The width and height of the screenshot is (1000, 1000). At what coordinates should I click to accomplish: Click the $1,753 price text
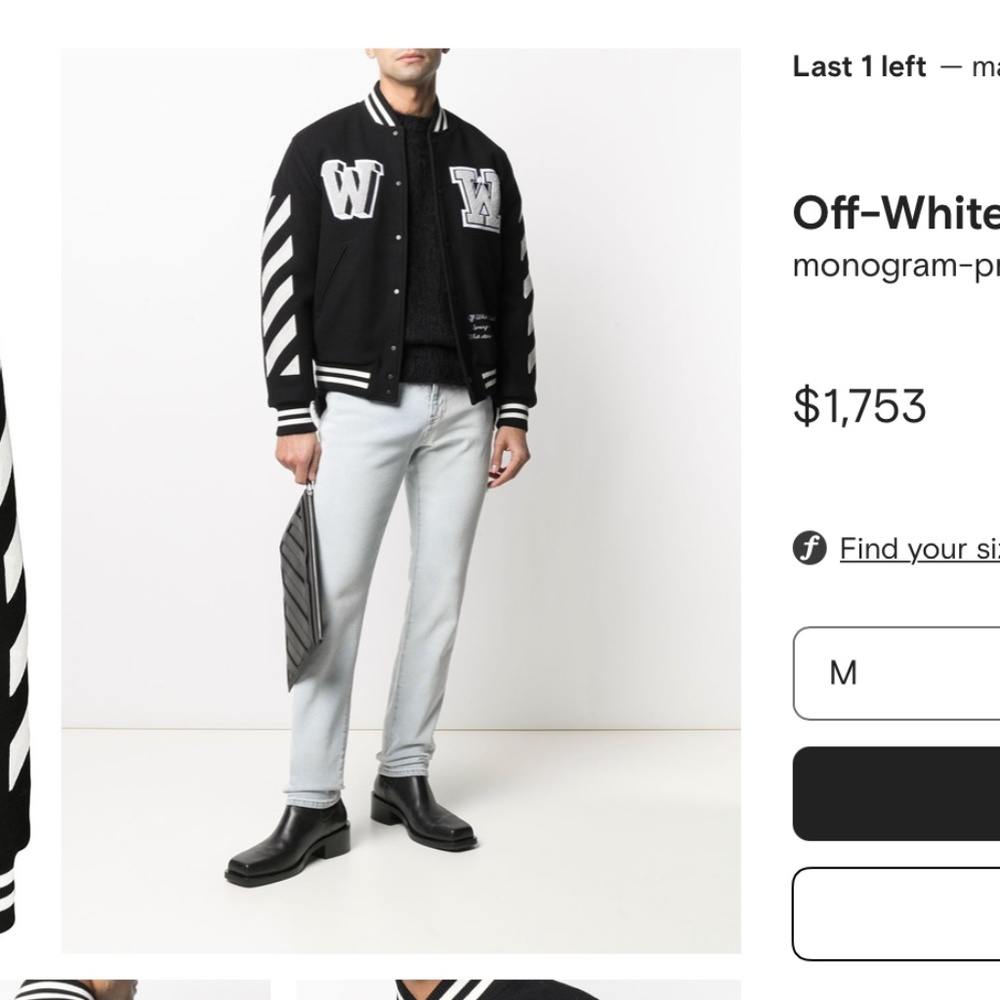pos(858,405)
